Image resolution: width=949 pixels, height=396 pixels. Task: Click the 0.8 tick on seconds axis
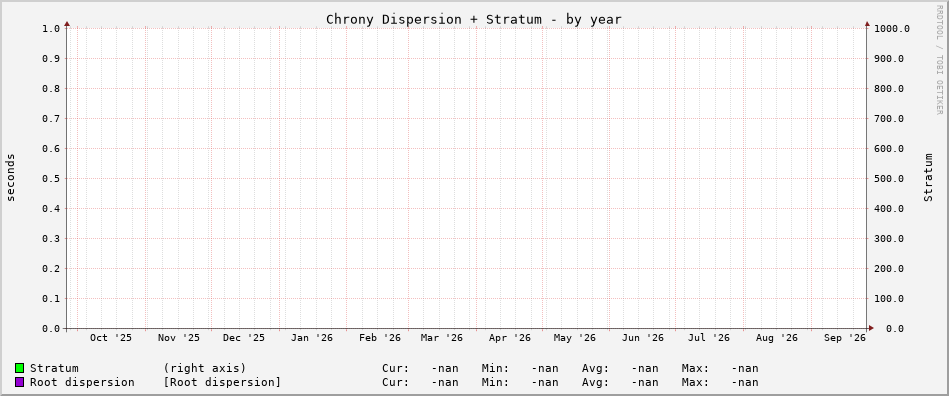51,88
